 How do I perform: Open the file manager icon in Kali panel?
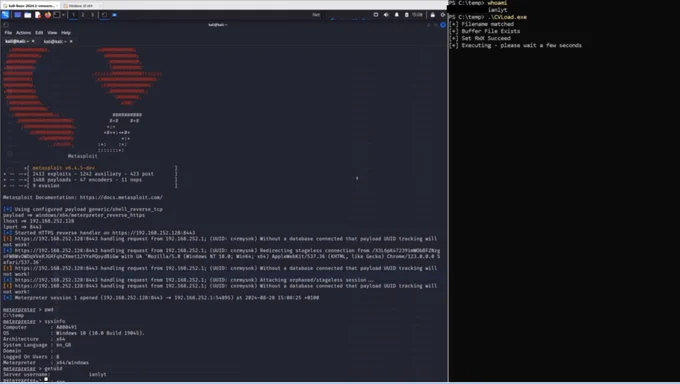(28, 15)
